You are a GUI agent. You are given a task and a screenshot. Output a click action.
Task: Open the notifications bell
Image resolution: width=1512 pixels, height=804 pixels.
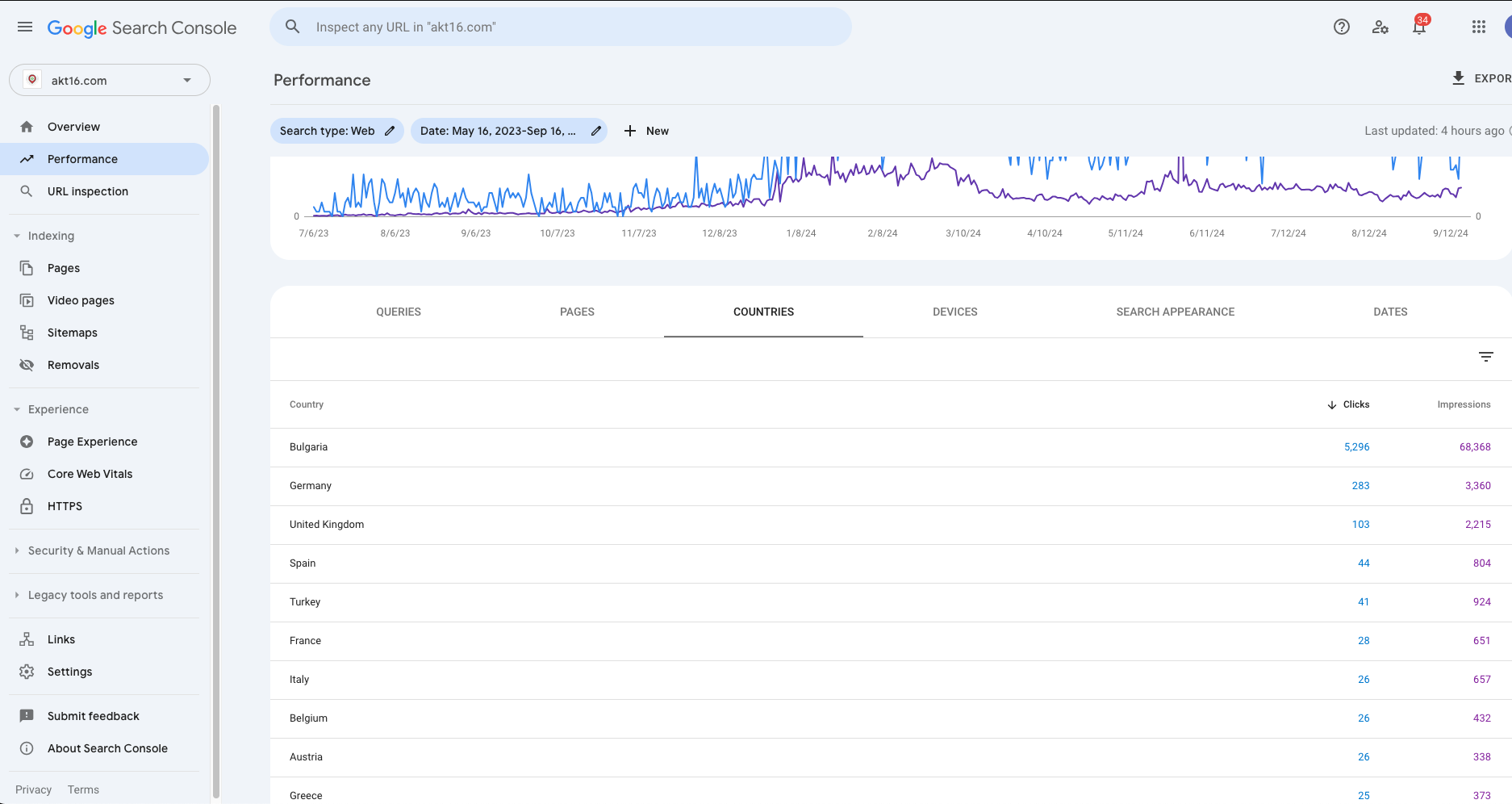[1419, 27]
